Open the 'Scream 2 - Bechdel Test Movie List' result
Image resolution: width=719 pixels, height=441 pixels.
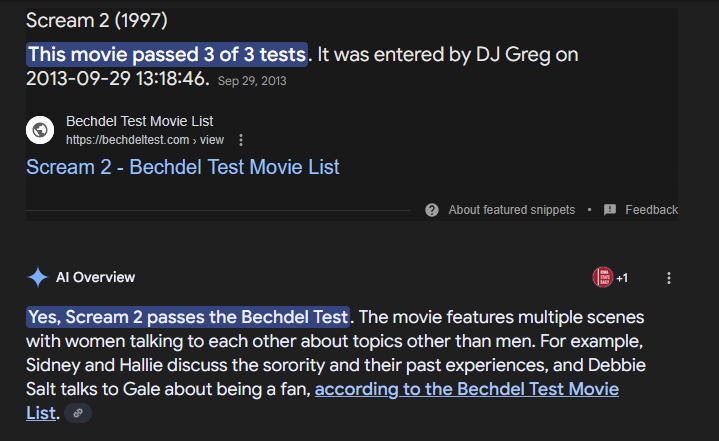tap(183, 167)
